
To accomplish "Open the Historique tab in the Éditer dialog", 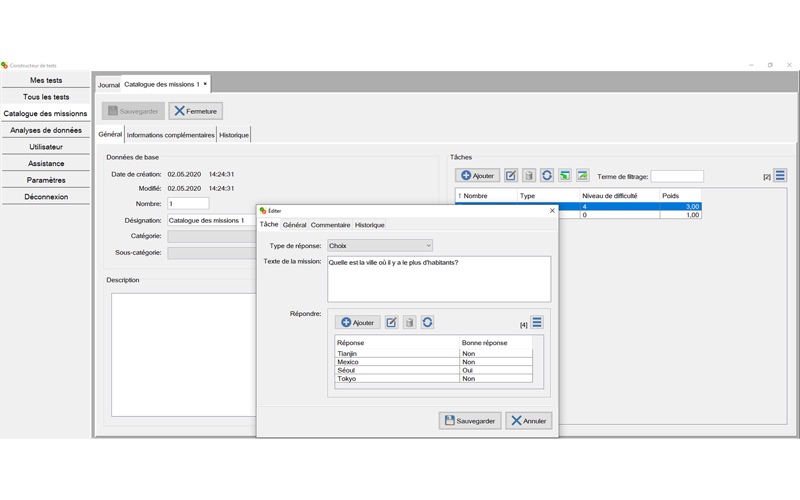I will [x=369, y=224].
